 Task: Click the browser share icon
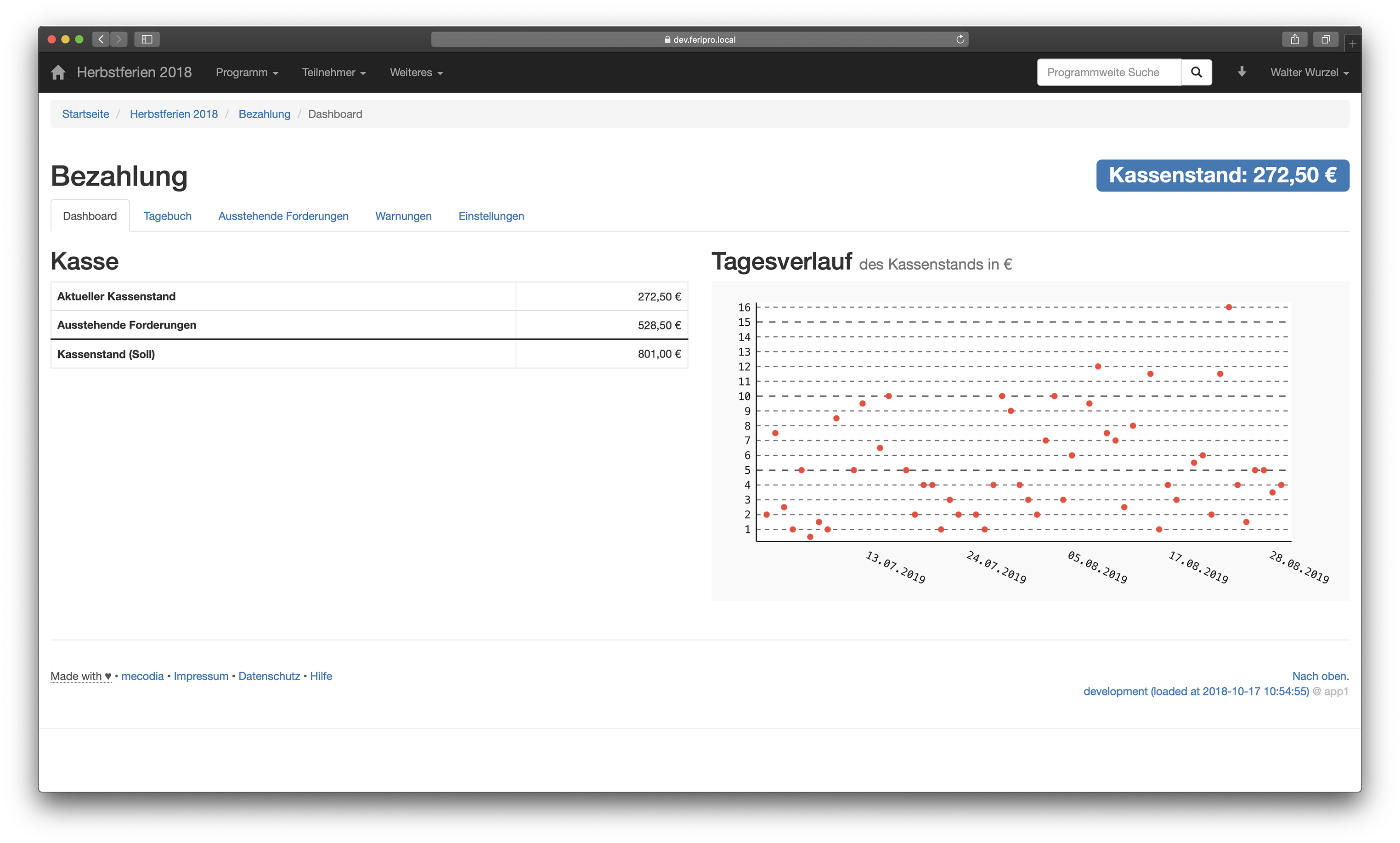click(x=1294, y=39)
